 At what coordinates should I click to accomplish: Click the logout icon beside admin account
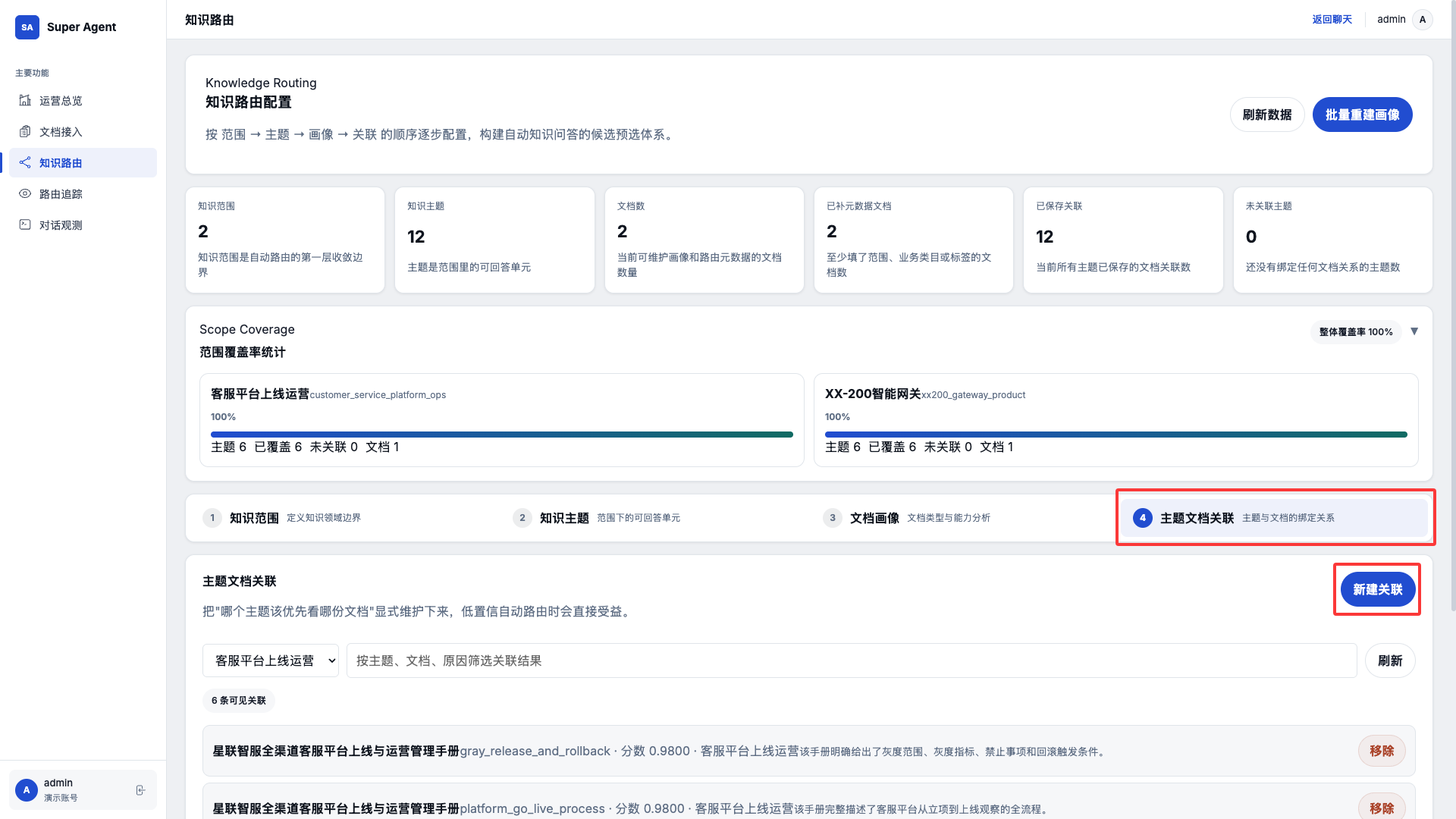pyautogui.click(x=140, y=790)
